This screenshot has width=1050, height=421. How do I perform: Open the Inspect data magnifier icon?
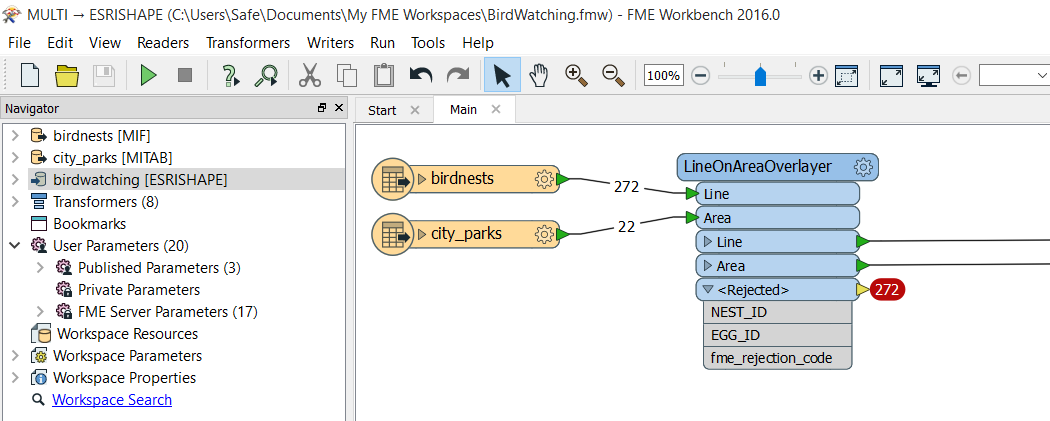[x=267, y=76]
